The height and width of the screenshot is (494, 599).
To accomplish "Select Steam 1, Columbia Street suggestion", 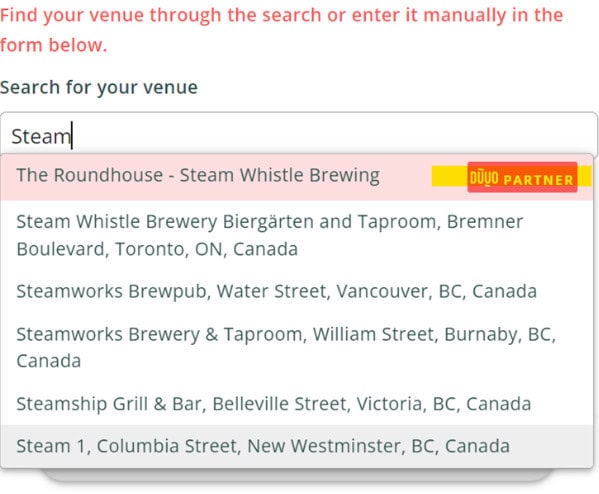I will click(297, 446).
